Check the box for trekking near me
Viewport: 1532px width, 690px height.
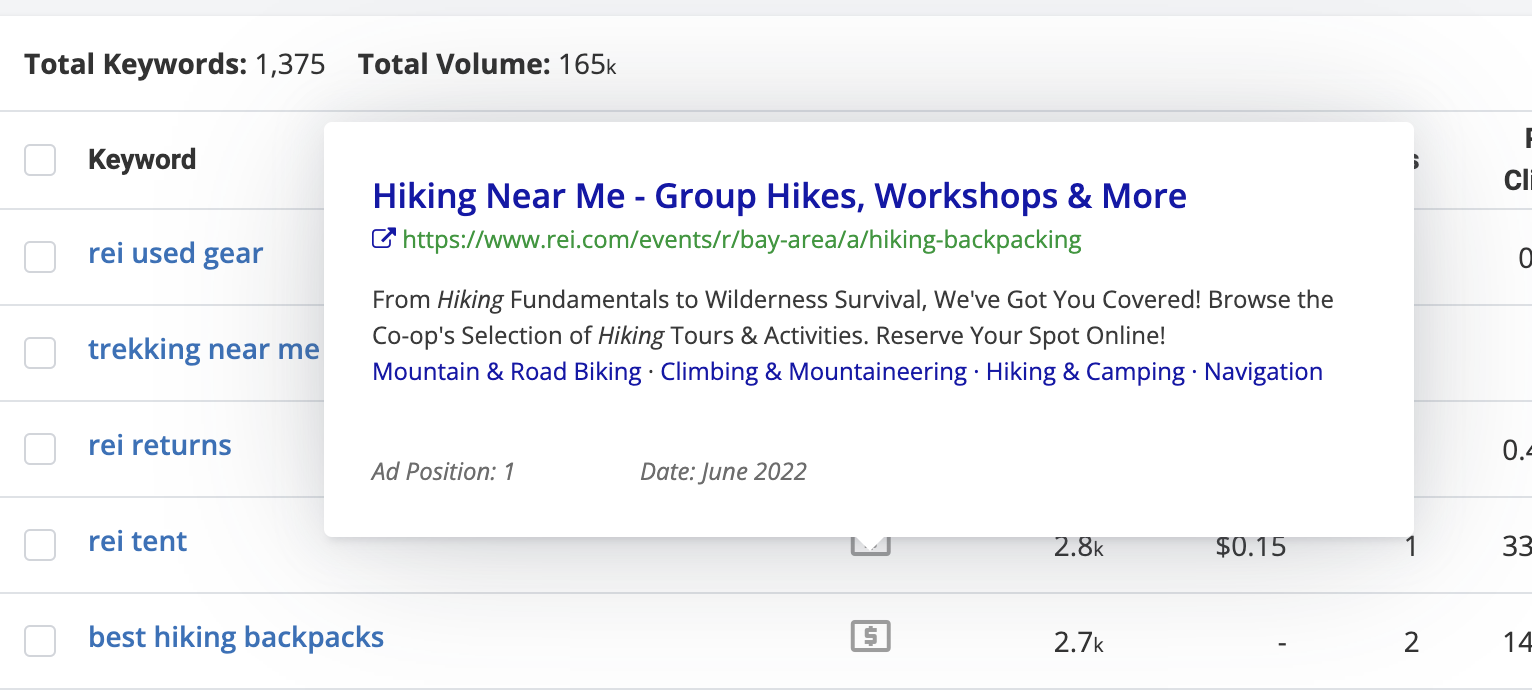[40, 353]
